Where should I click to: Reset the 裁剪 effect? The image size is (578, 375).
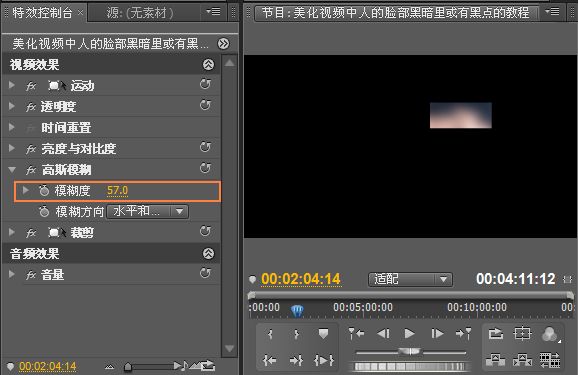click(x=205, y=232)
